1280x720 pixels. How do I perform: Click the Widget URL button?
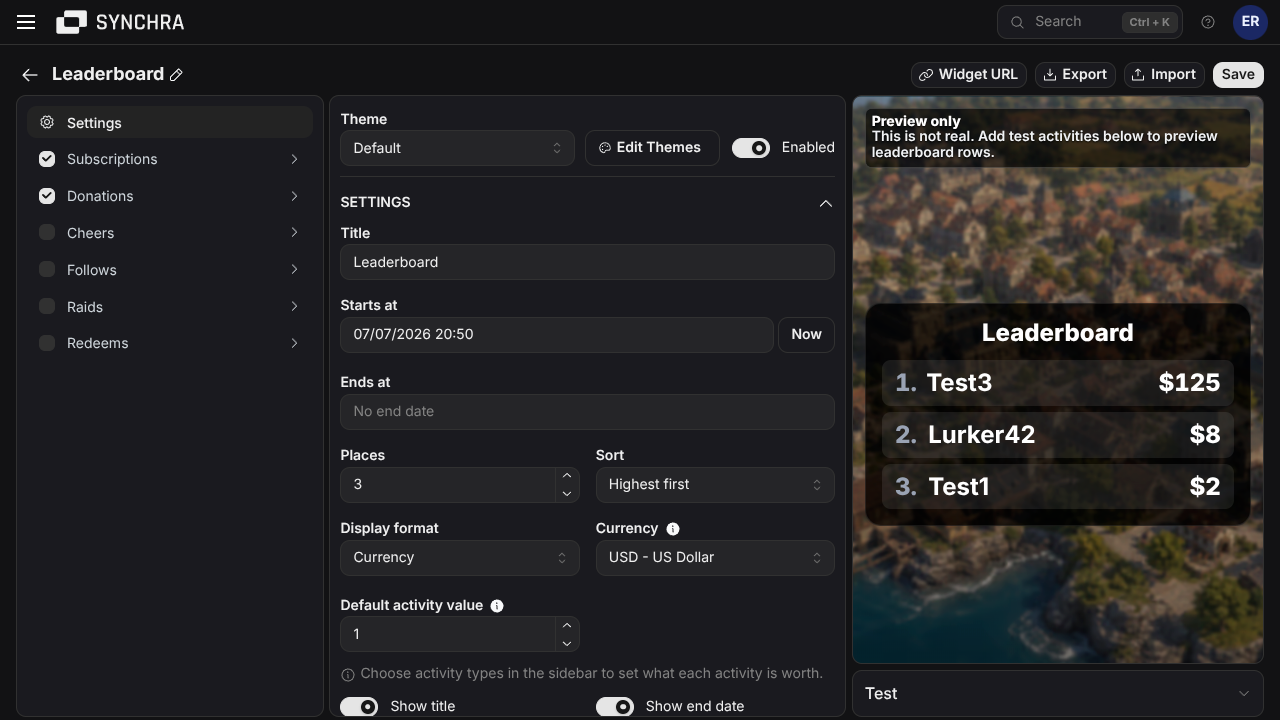point(968,75)
